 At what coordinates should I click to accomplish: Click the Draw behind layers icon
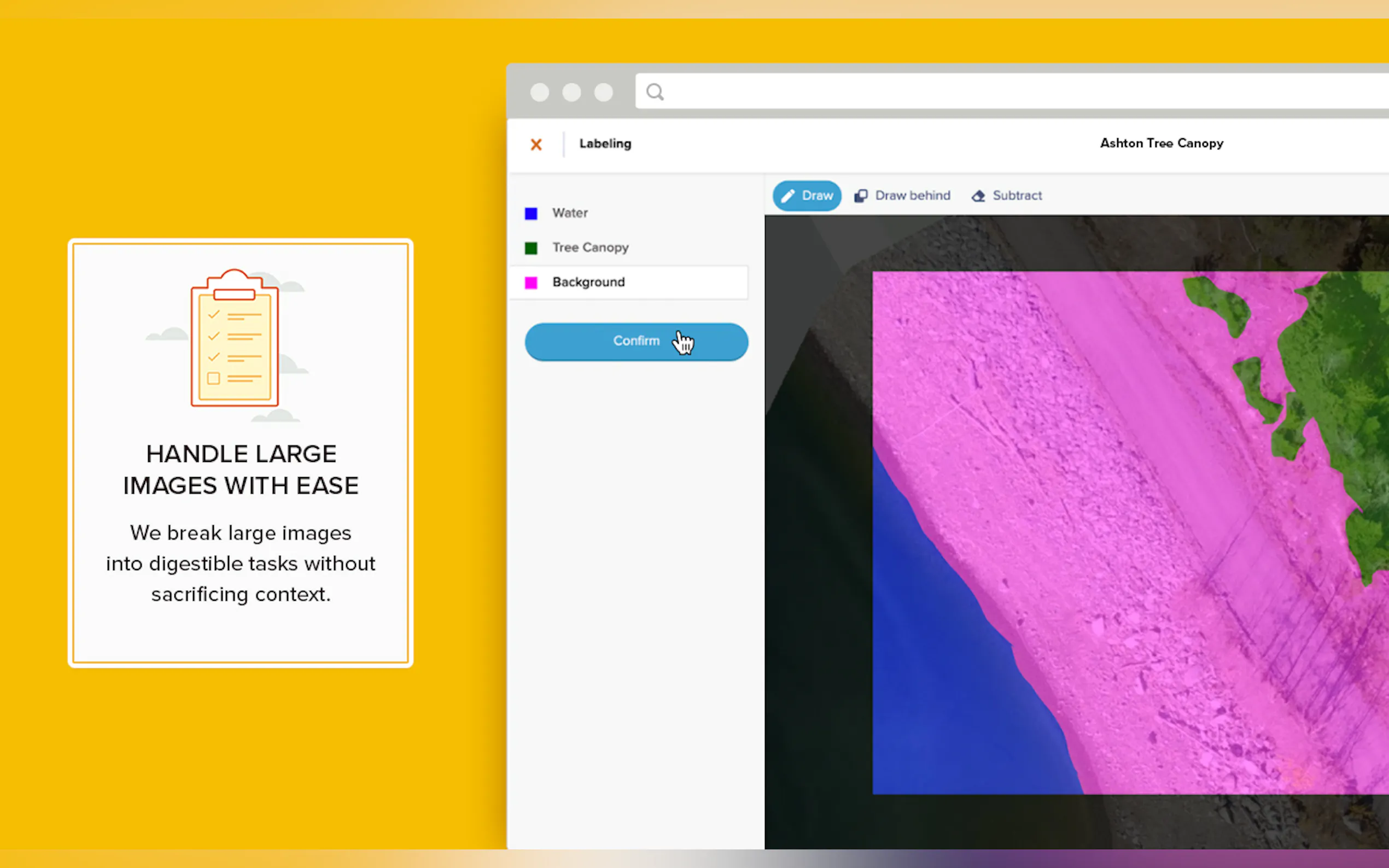[860, 196]
